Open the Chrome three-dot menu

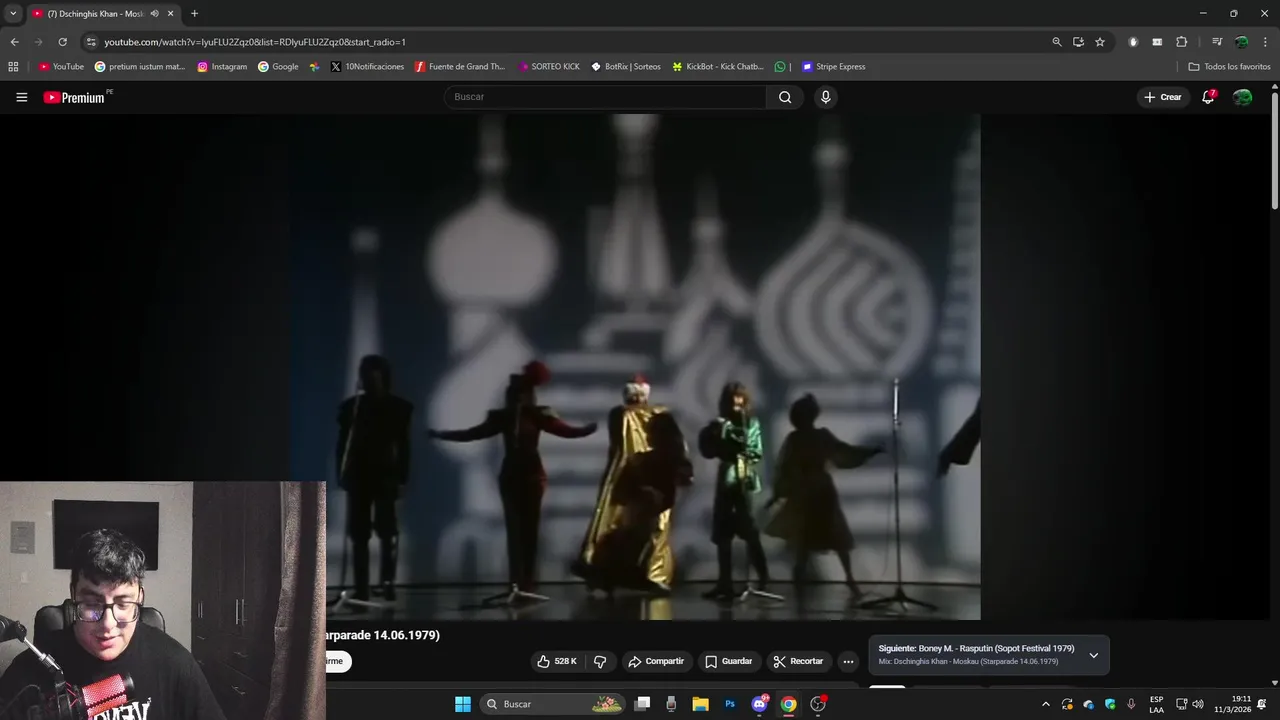point(1264,42)
